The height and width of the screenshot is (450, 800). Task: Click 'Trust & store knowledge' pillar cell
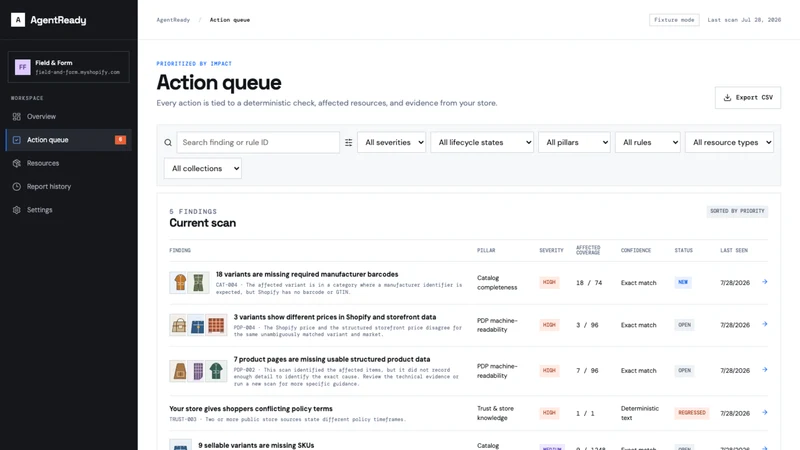(x=495, y=413)
